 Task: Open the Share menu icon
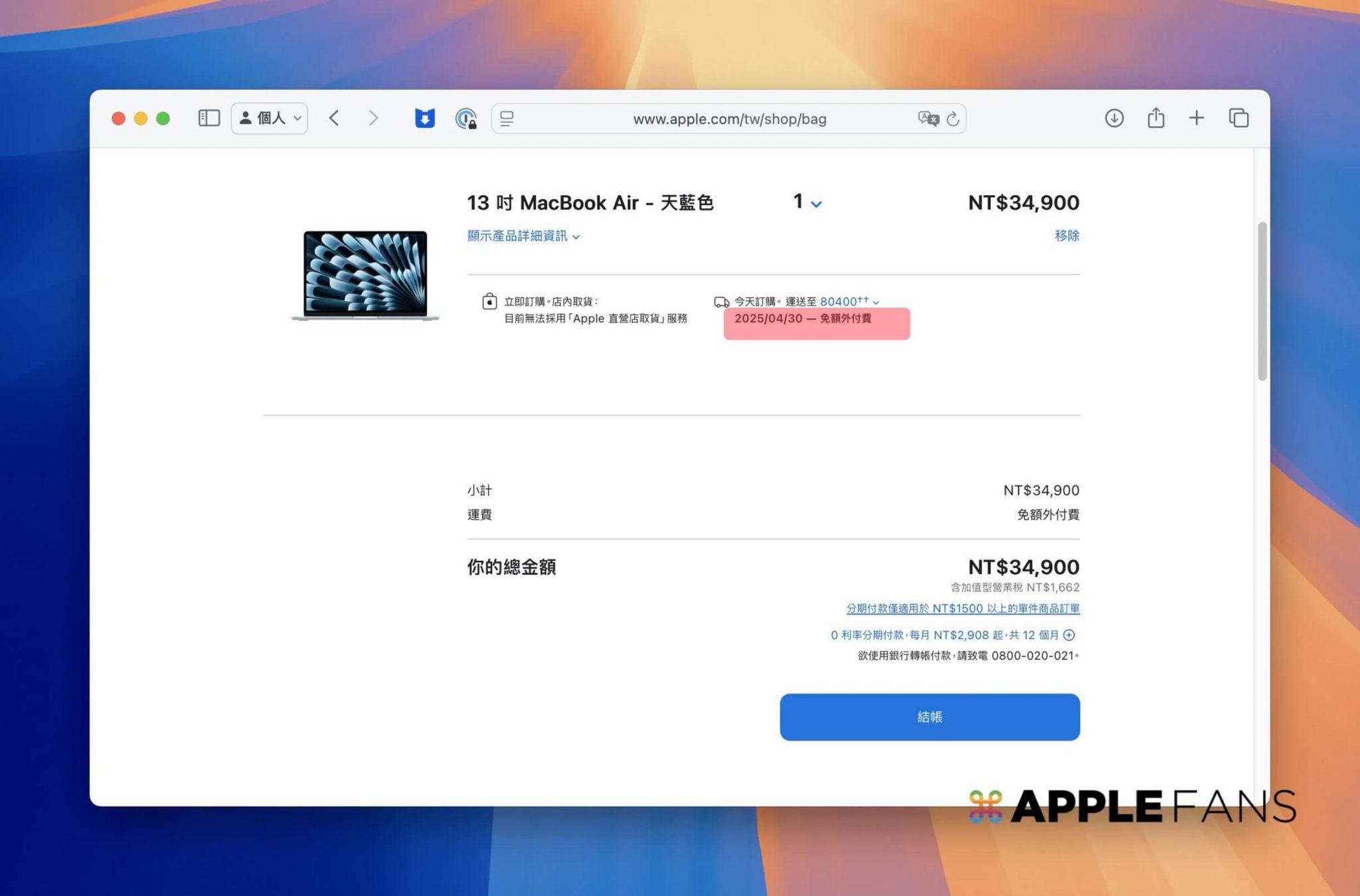click(x=1155, y=118)
